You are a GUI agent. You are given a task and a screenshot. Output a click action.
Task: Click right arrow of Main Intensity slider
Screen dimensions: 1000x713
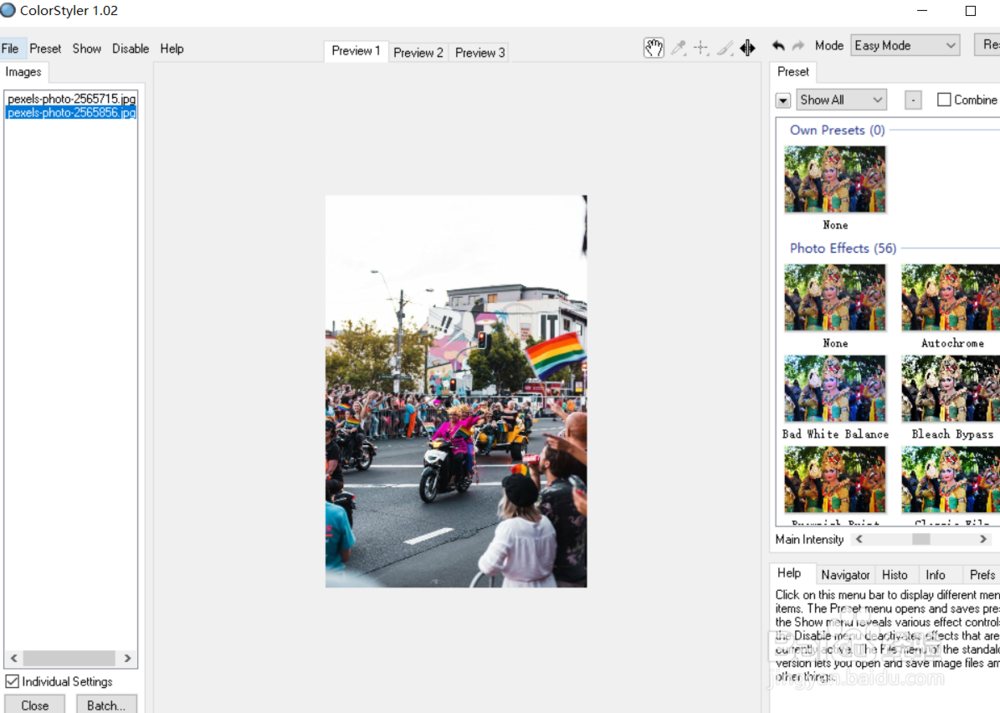click(x=983, y=539)
